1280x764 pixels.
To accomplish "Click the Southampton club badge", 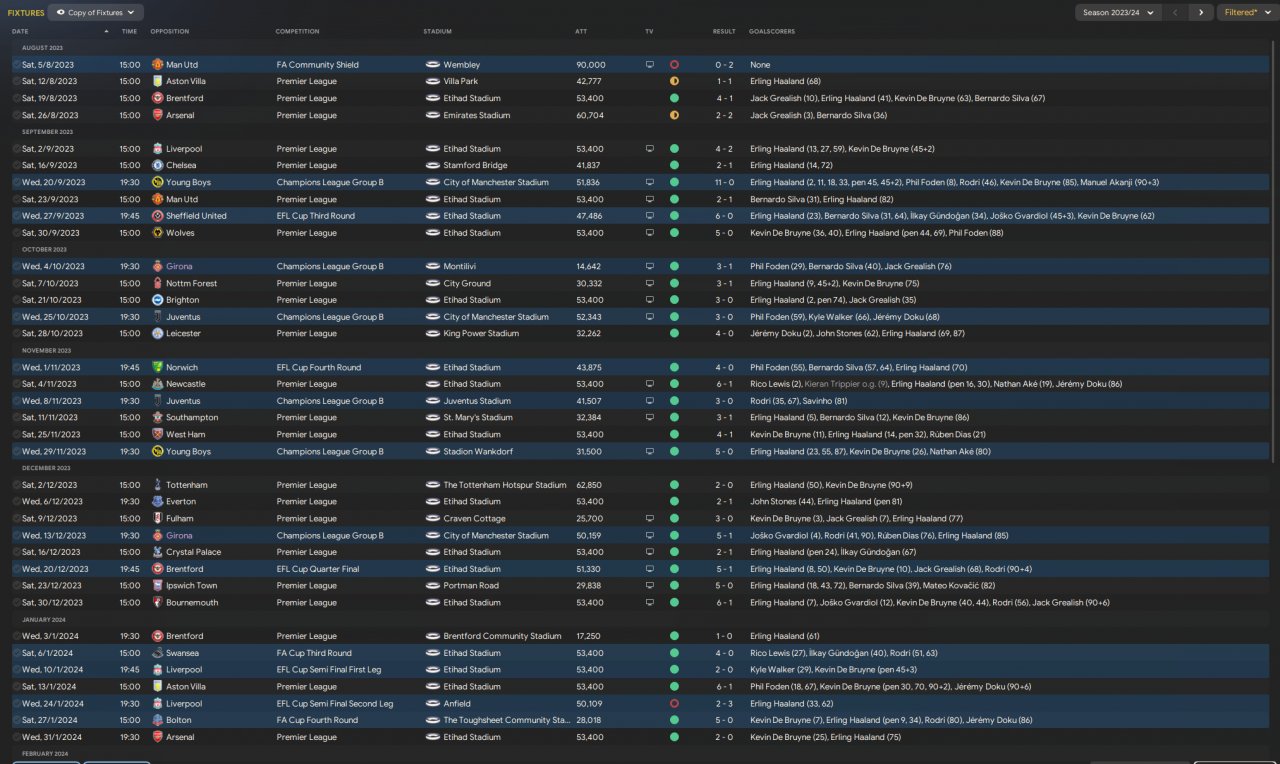I will (157, 418).
